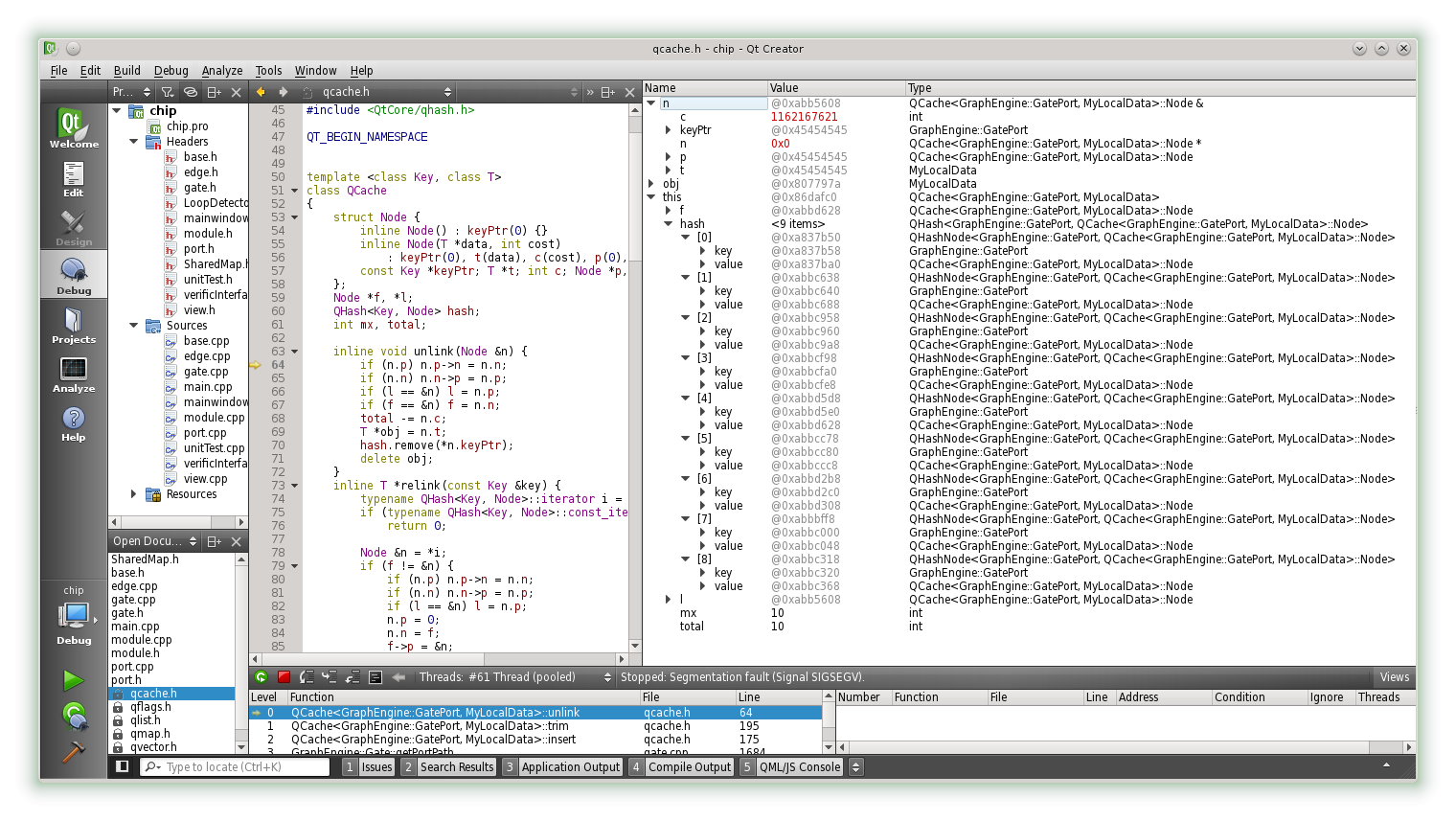Image resolution: width=1456 pixels, height=821 pixels.
Task: Toggle the project tree filter icon
Action: (x=168, y=92)
